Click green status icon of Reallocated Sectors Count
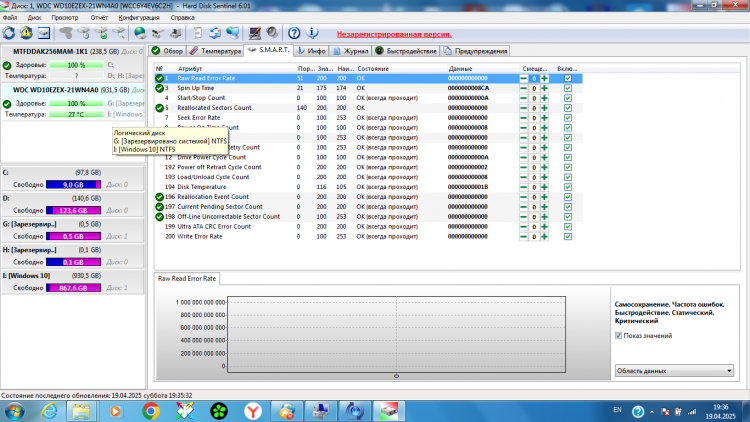The image size is (750, 422). 159,108
